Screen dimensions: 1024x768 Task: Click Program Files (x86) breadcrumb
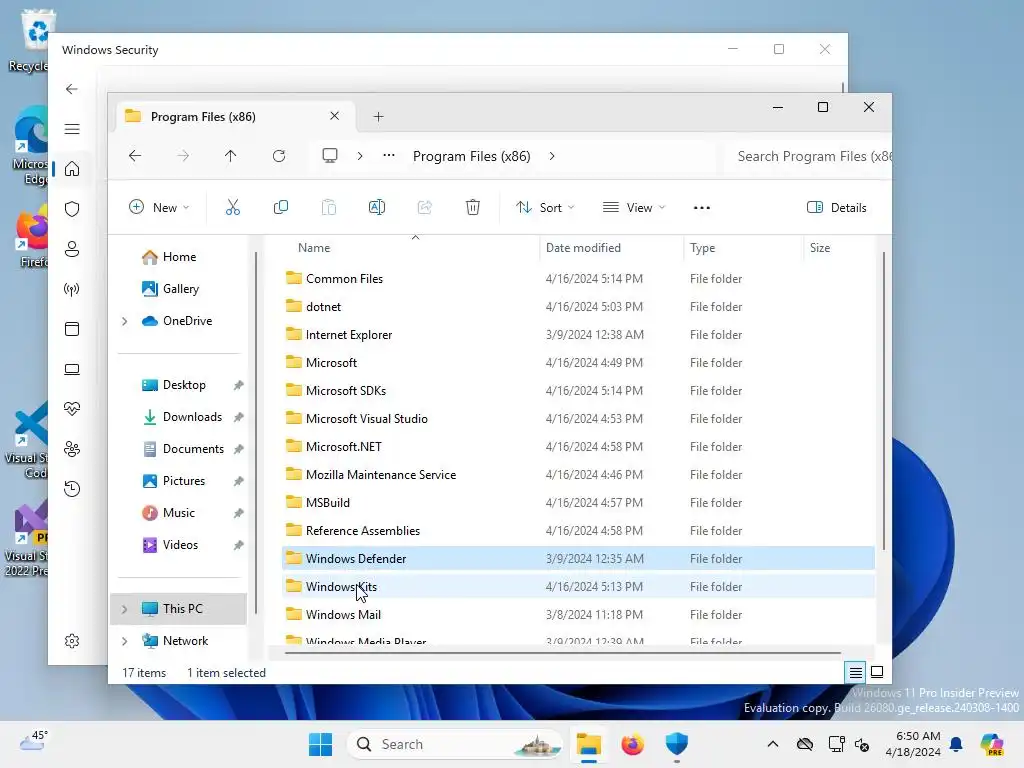pos(472,156)
